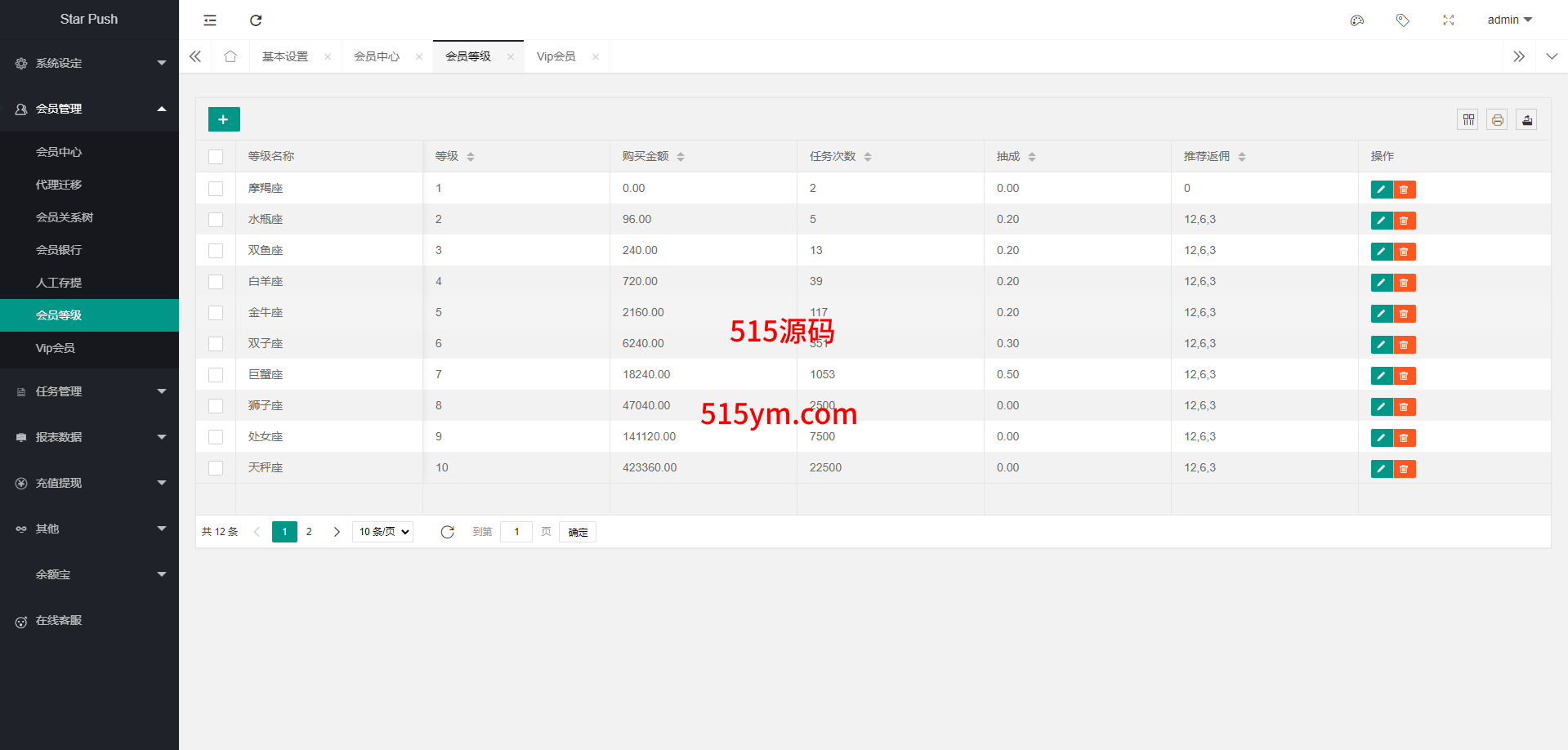Click the refresh icon in top header
The width and height of the screenshot is (1568, 750).
256,20
